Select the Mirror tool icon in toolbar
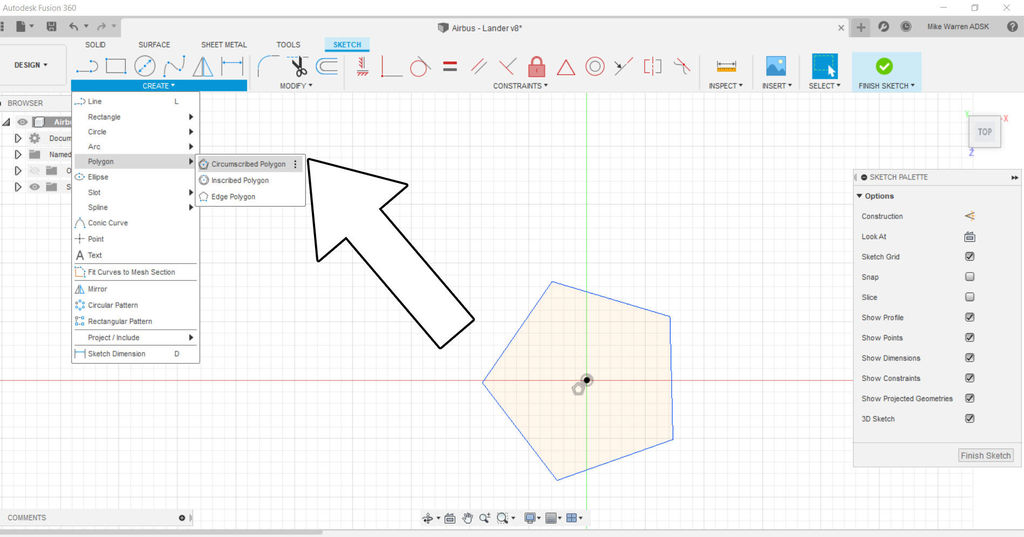 (203, 66)
